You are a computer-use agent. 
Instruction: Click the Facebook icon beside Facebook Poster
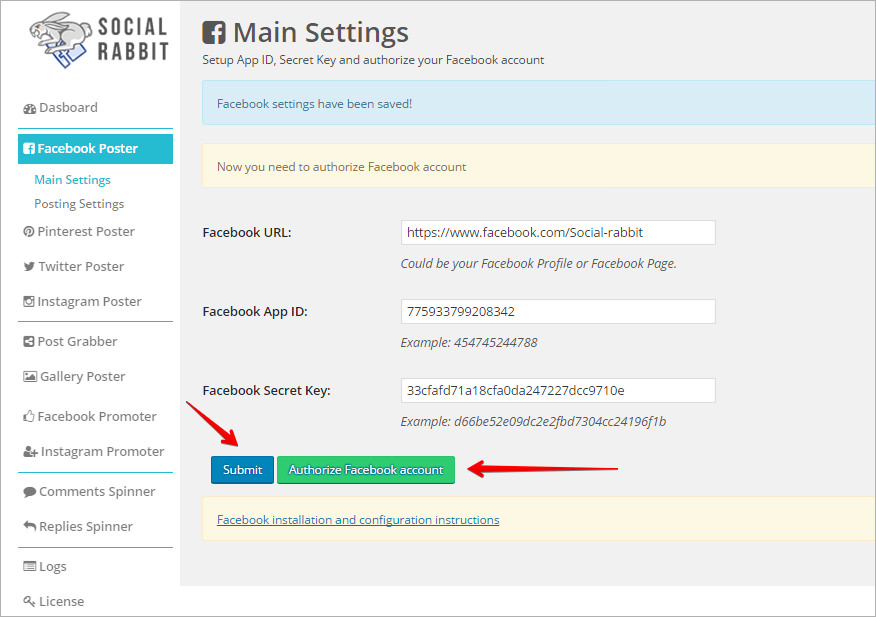pos(28,149)
